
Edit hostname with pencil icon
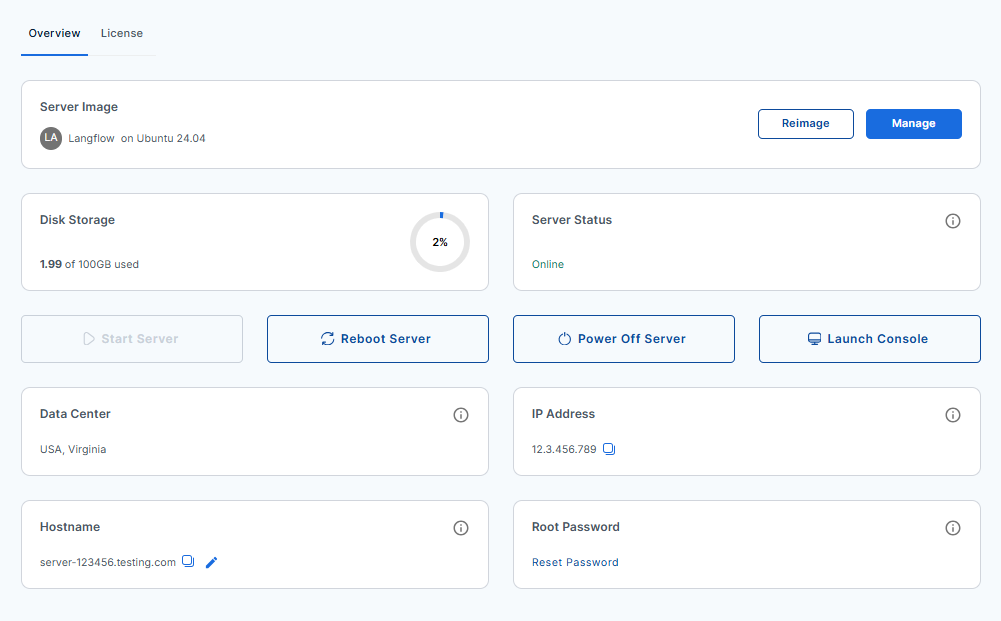click(x=211, y=562)
